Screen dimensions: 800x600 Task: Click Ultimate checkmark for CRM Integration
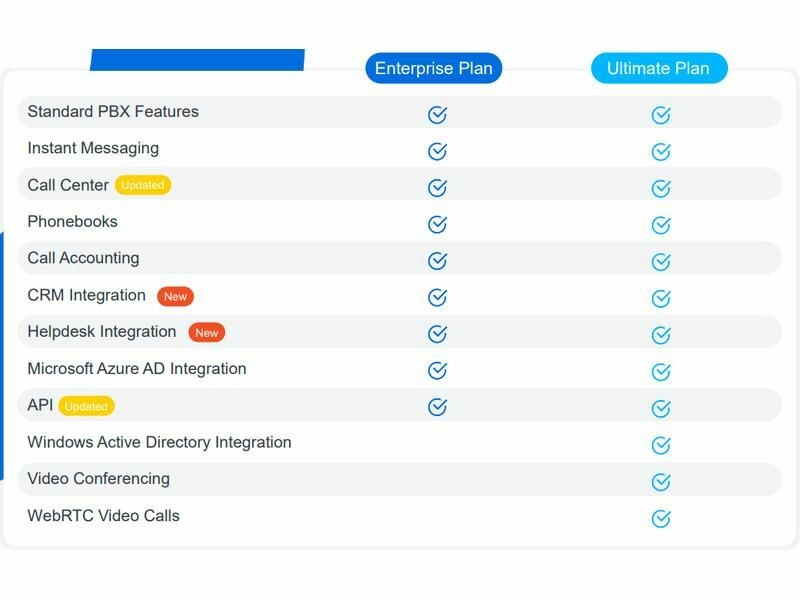pos(661,298)
